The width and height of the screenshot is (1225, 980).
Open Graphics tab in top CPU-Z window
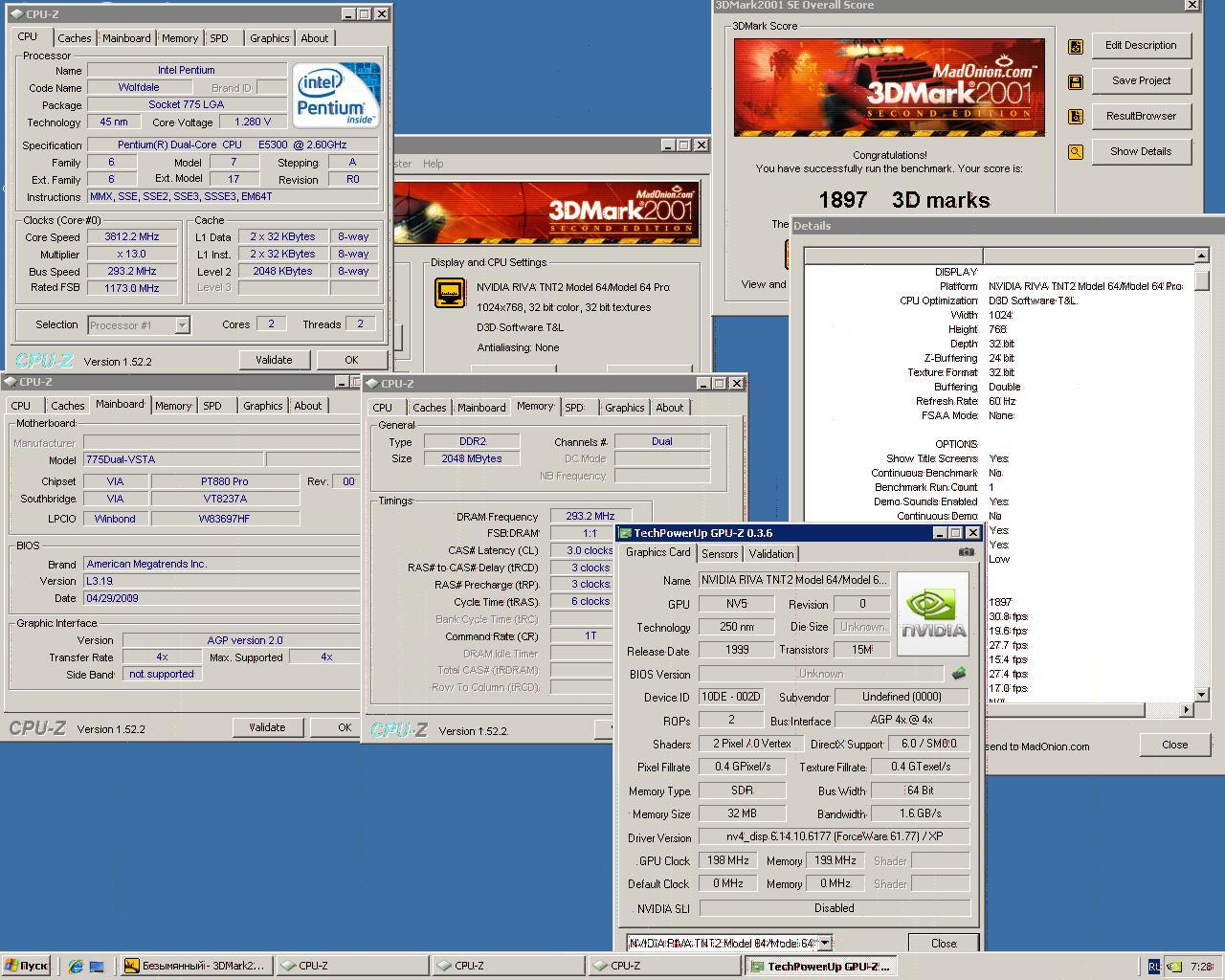click(x=269, y=38)
